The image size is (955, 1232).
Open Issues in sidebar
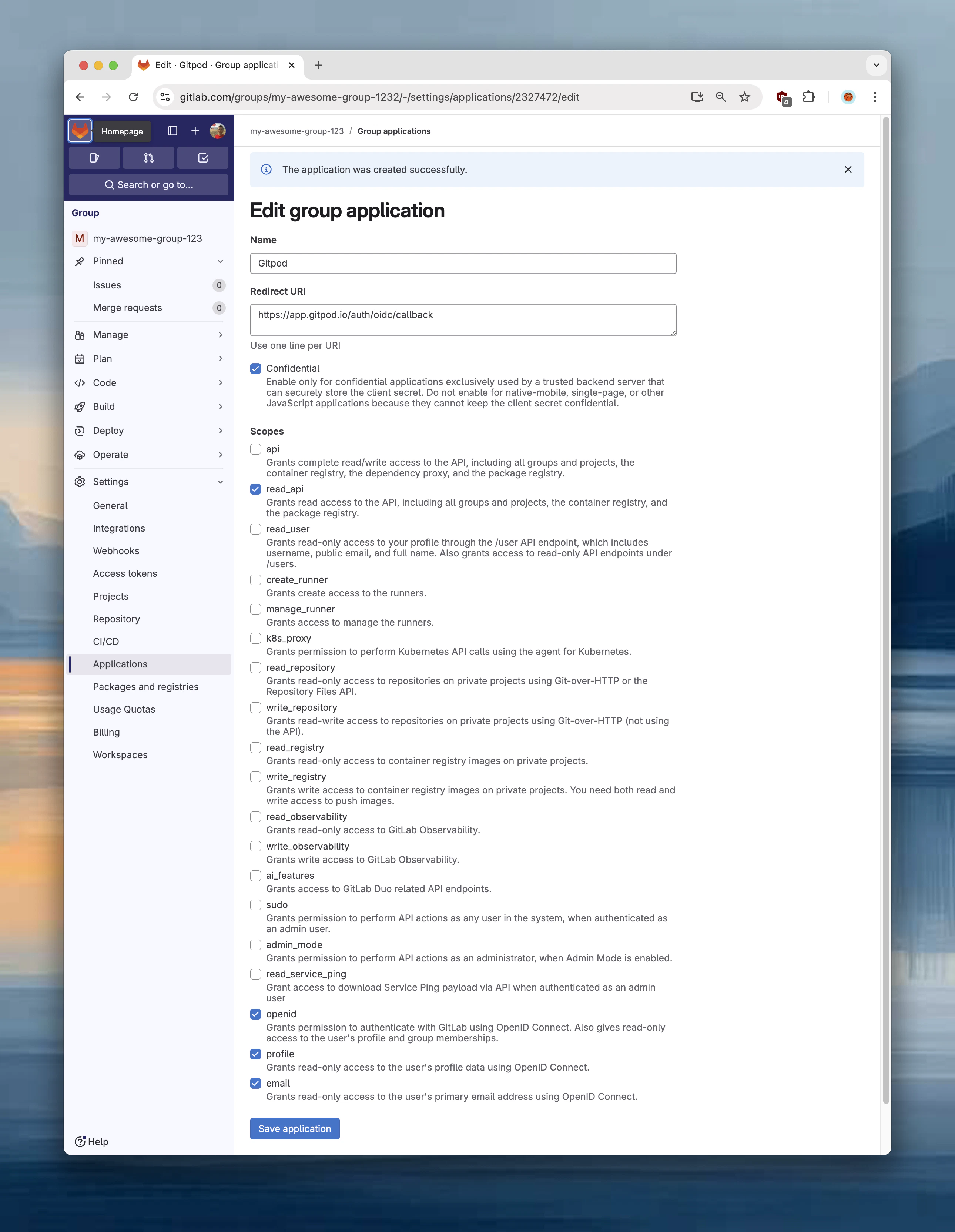click(150, 285)
